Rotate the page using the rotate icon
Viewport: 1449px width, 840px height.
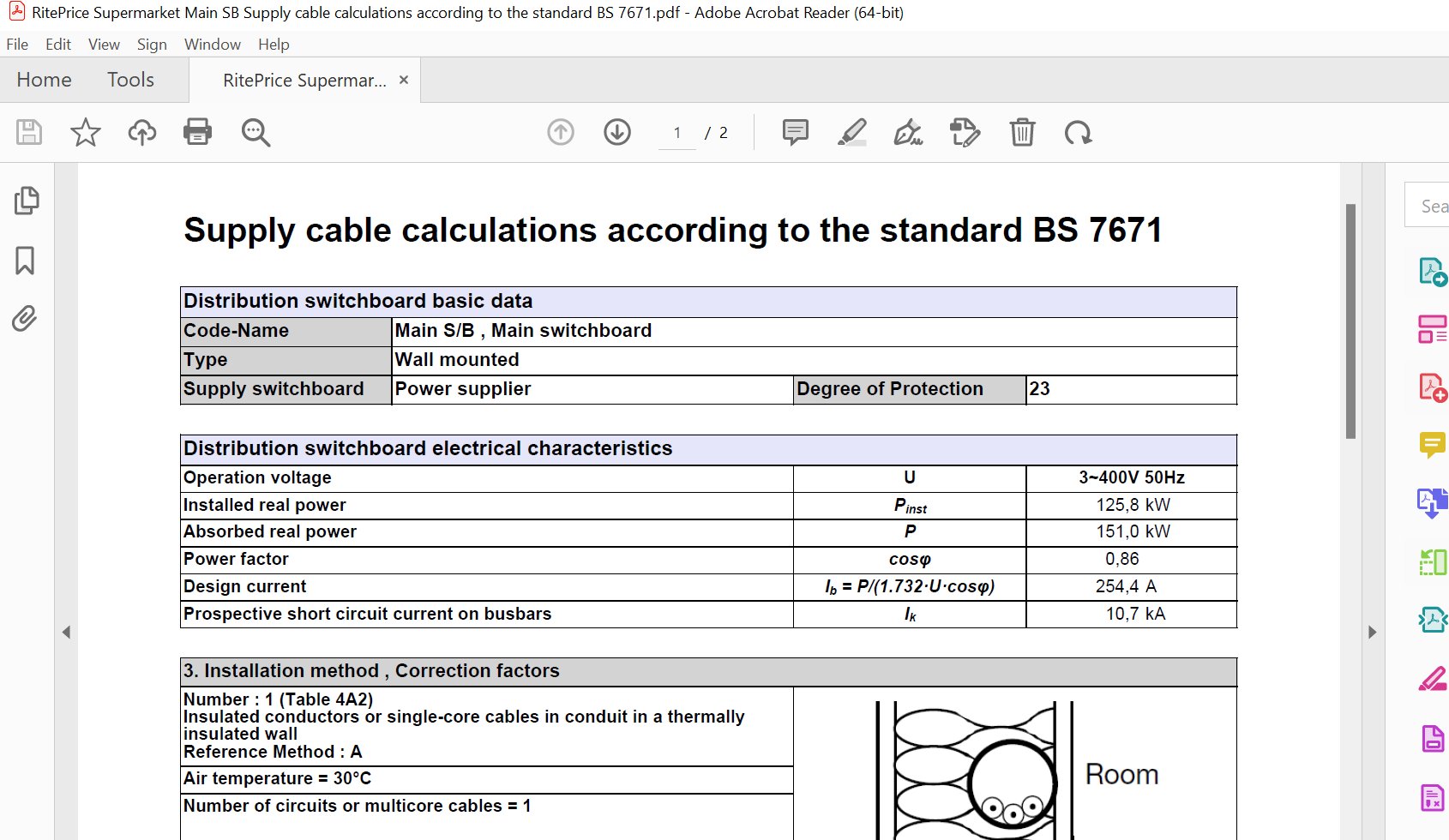coord(1079,133)
